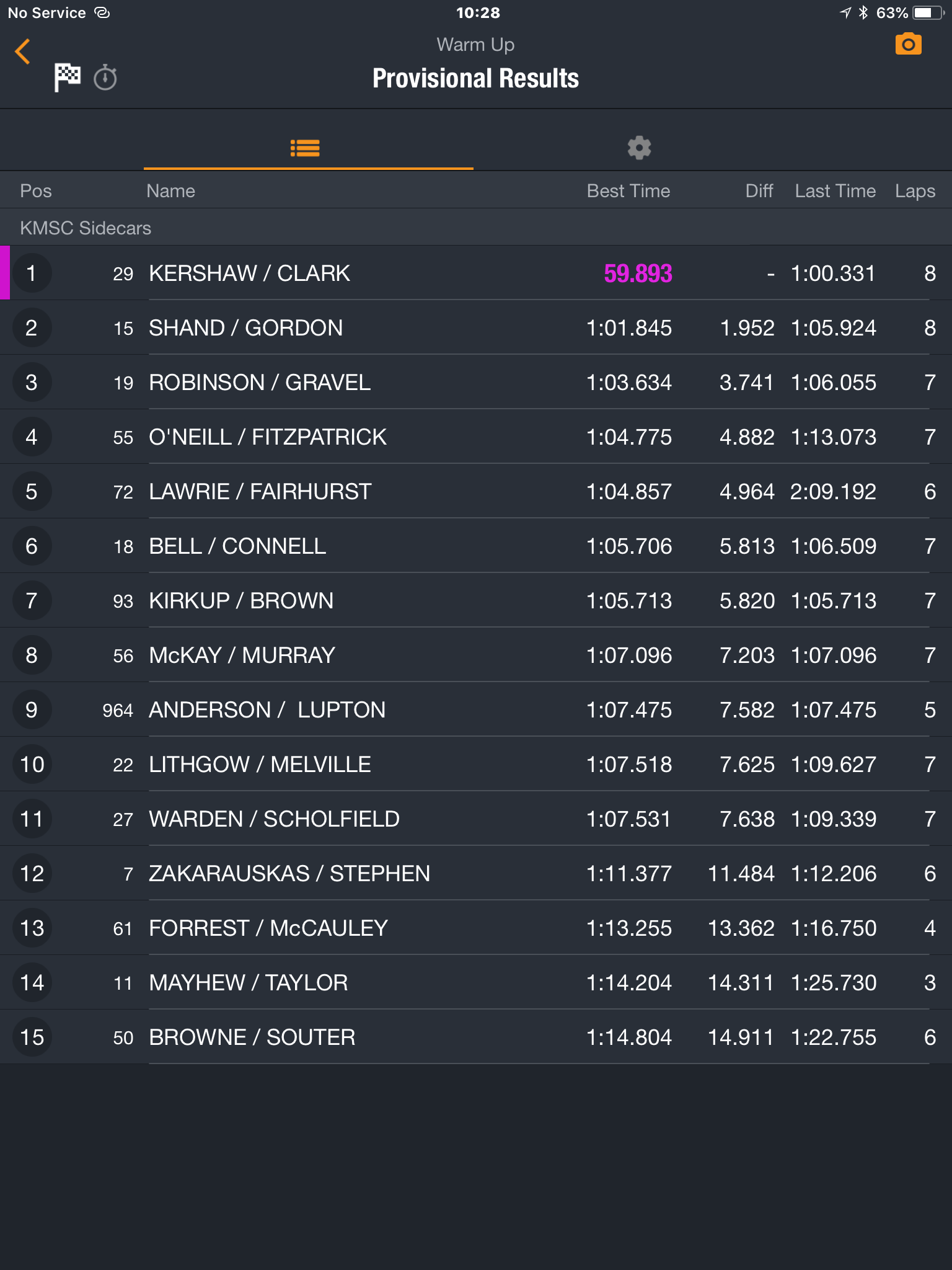Select the Pos column header
This screenshot has width=952, height=1270.
coord(36,191)
